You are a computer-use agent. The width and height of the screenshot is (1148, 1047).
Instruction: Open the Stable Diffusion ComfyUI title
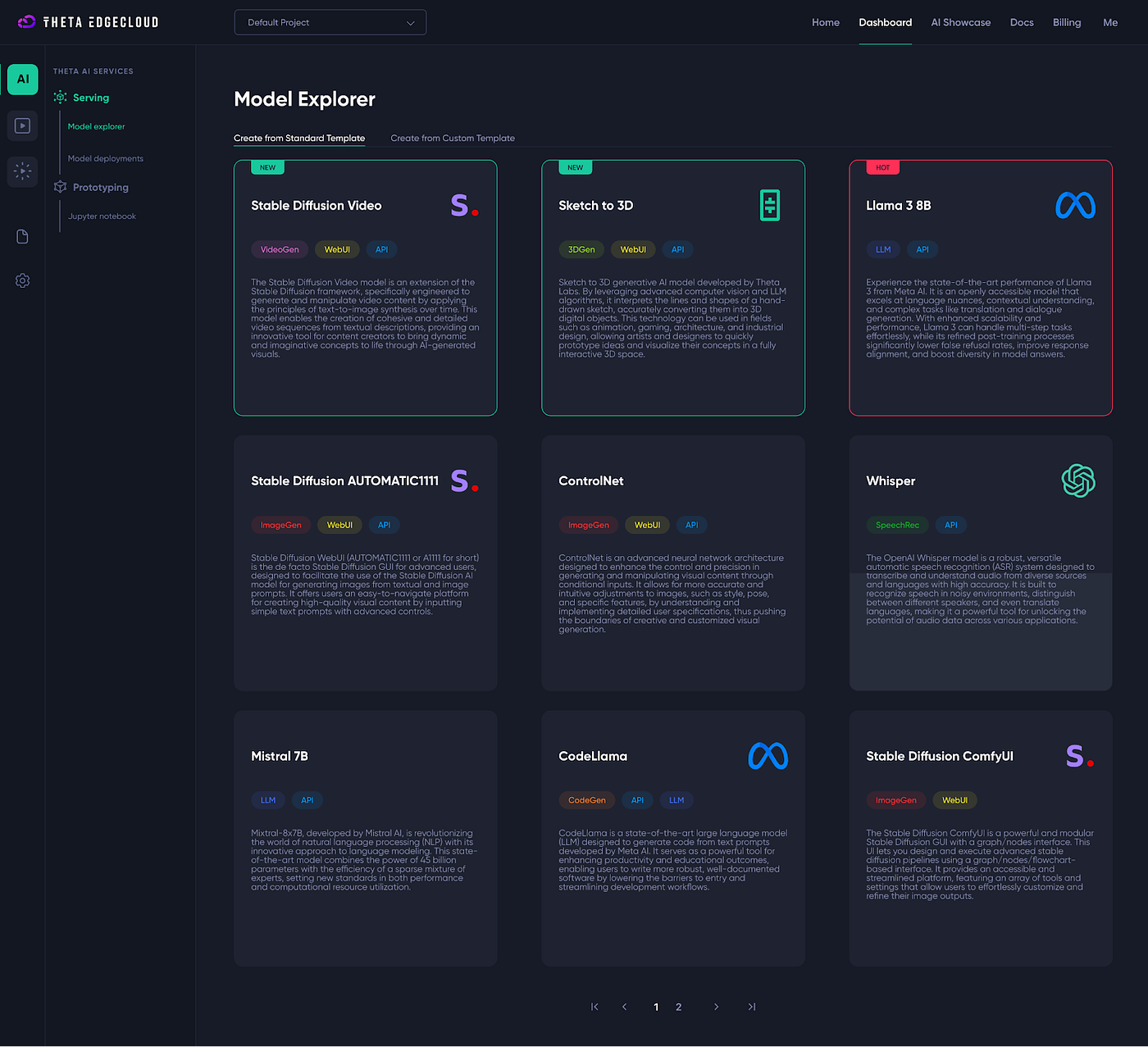[x=940, y=757]
